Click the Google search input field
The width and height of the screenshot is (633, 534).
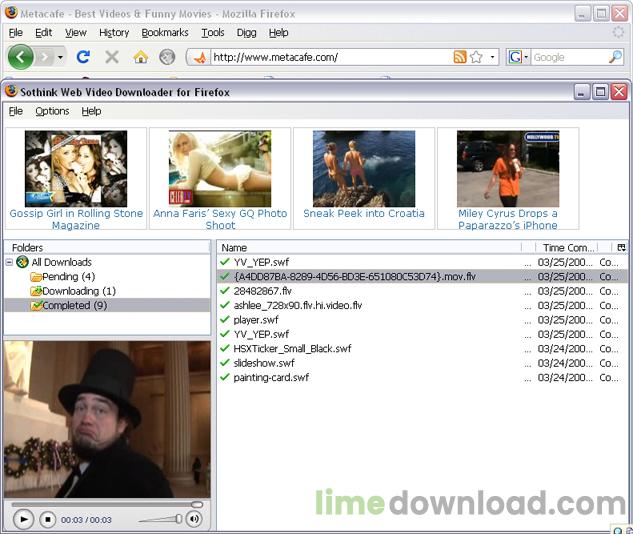(569, 57)
